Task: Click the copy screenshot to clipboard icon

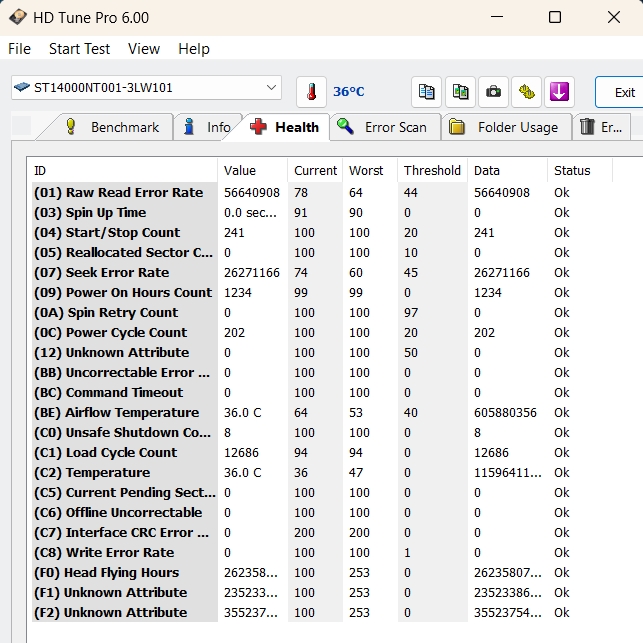Action: click(460, 91)
